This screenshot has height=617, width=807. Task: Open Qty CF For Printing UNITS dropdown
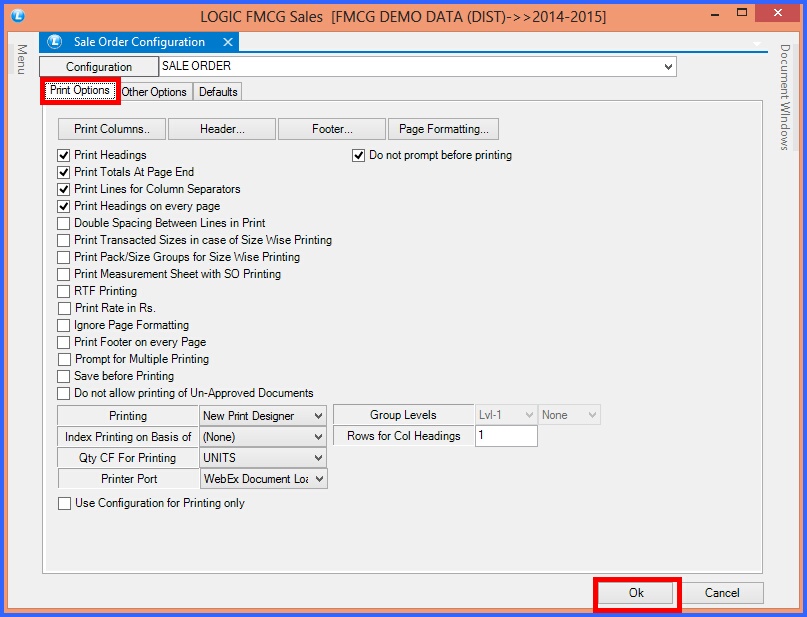(263, 458)
